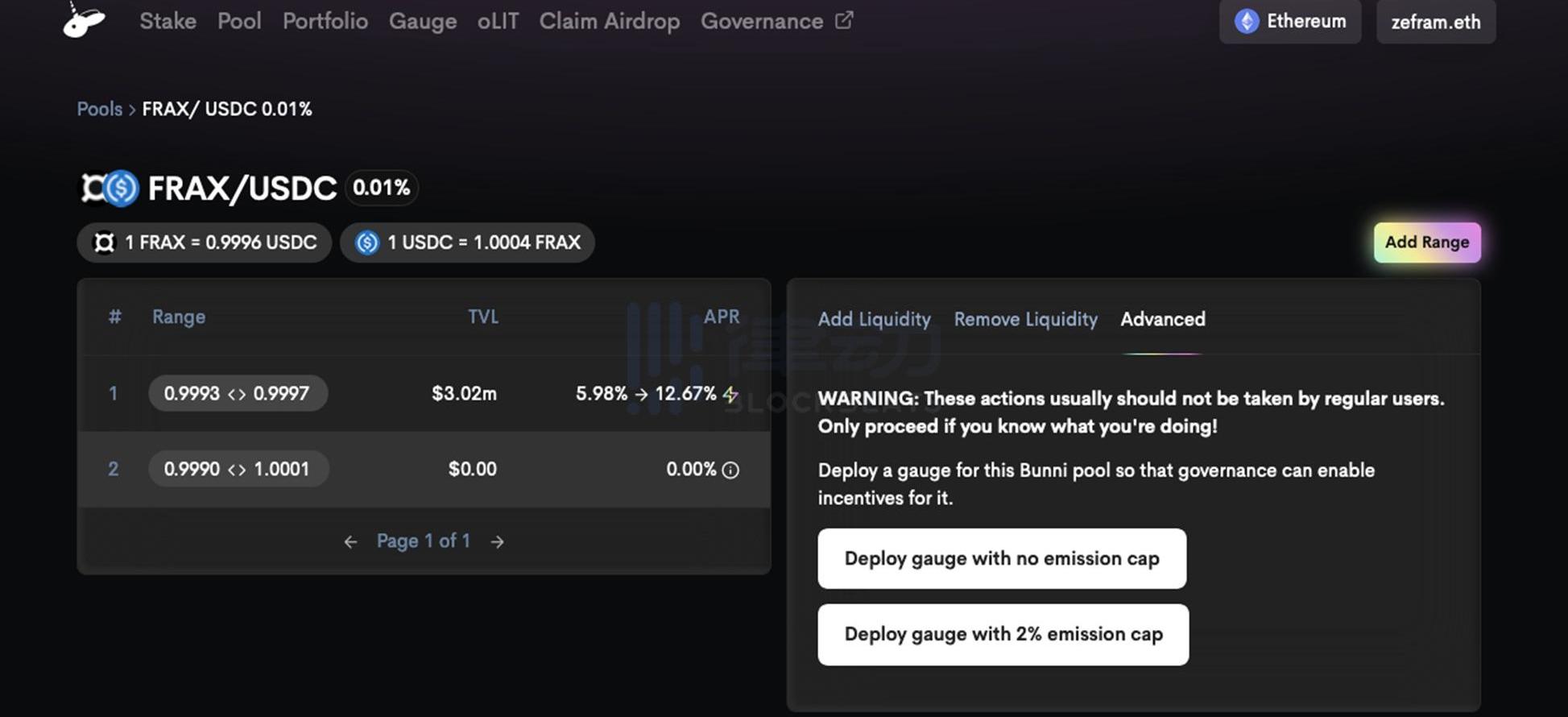Go to next page with right arrow
Viewport: 1568px width, 717px height.
click(x=498, y=542)
